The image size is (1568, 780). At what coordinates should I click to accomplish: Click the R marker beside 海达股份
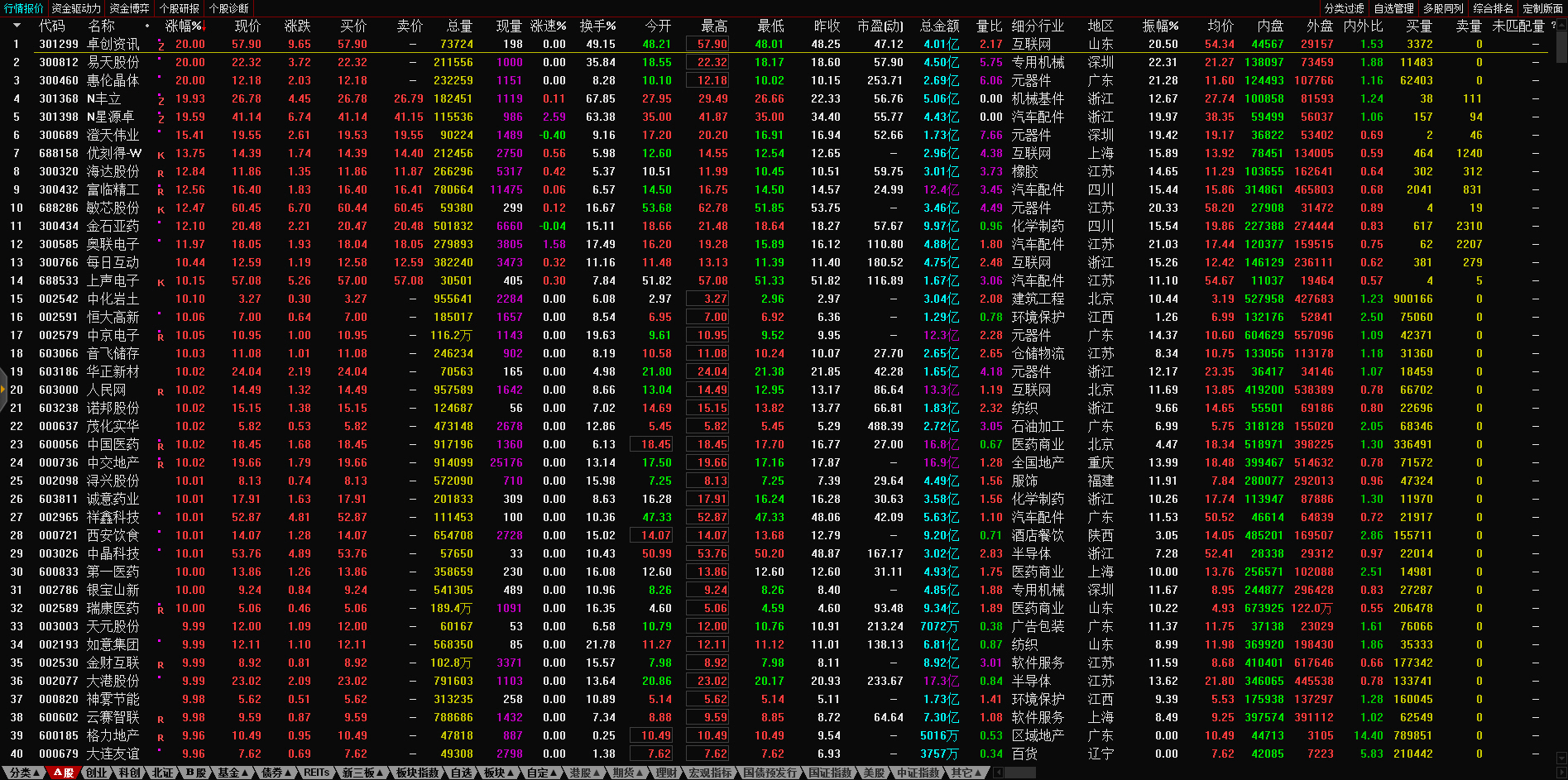tap(161, 173)
